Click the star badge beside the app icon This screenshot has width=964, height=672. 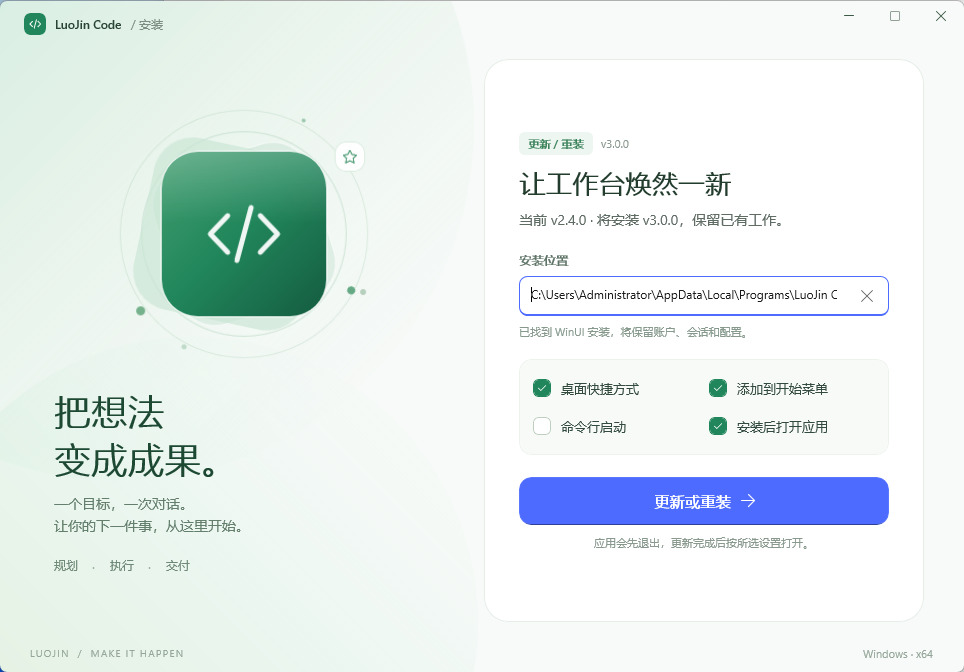pos(350,157)
